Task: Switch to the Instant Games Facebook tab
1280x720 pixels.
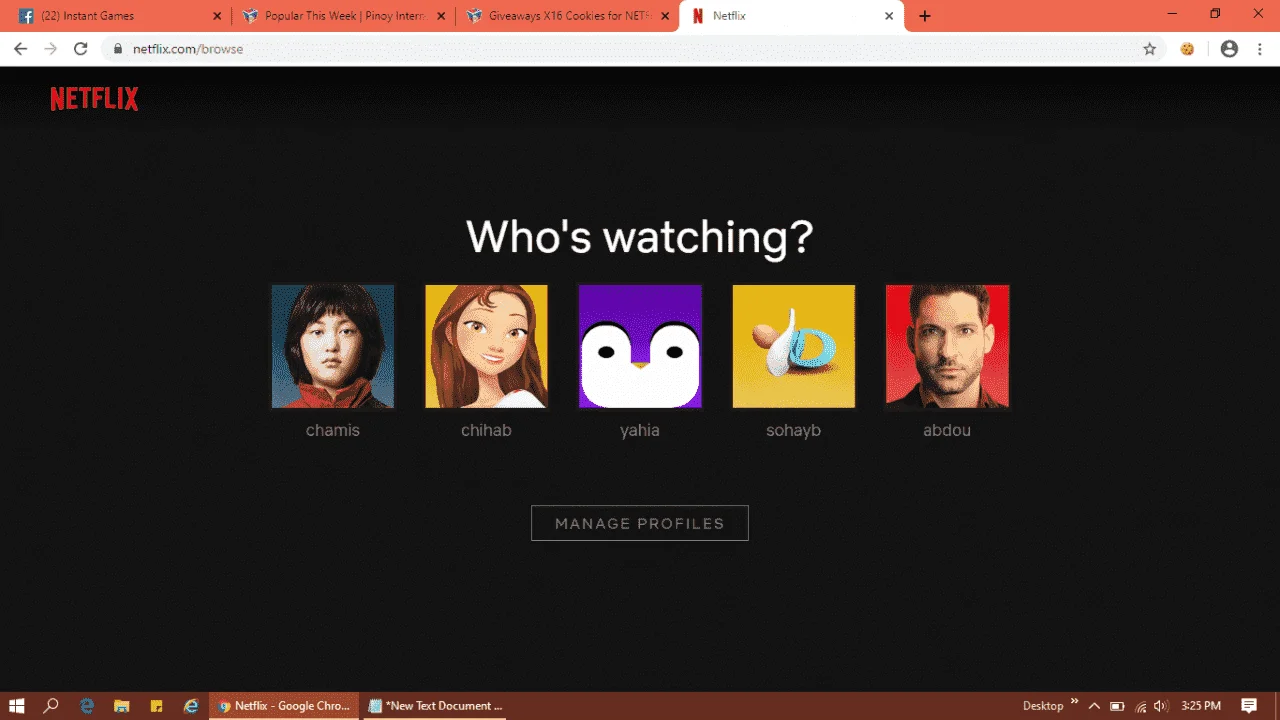Action: pyautogui.click(x=118, y=16)
